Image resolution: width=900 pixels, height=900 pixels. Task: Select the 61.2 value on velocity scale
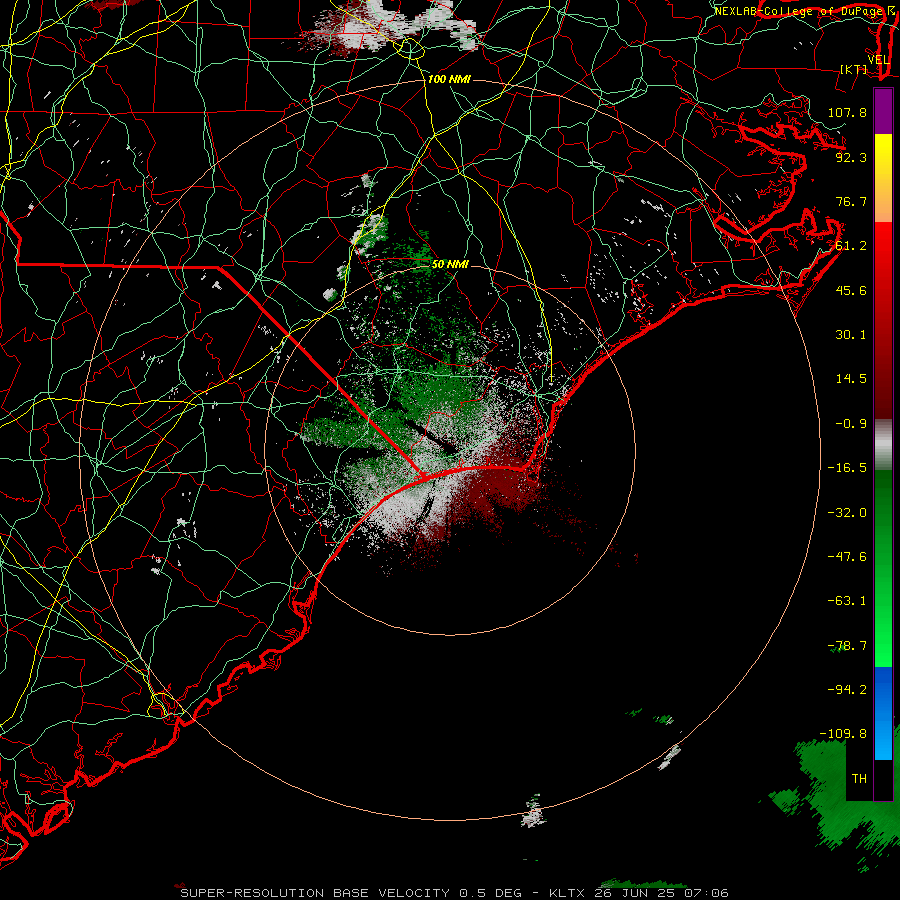851,246
